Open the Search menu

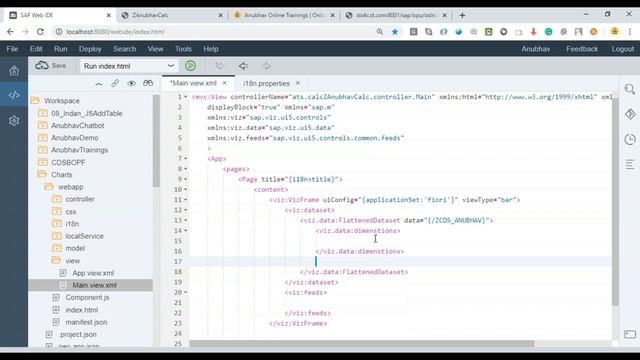124,49
